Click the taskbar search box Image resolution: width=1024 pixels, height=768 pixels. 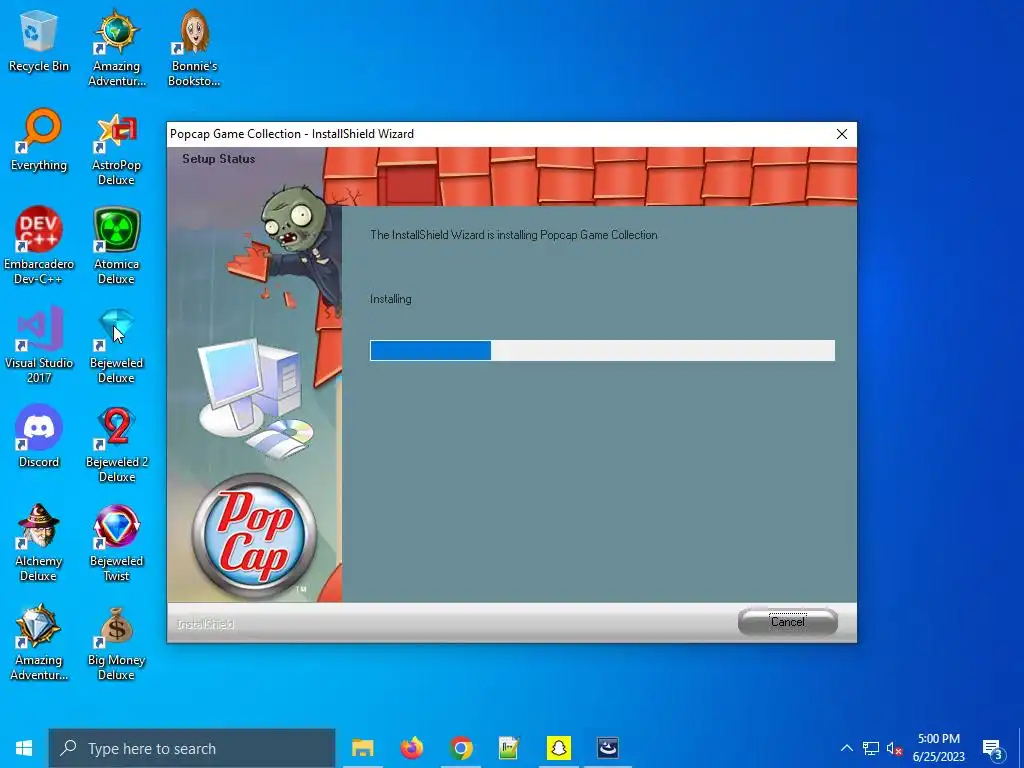[x=192, y=748]
